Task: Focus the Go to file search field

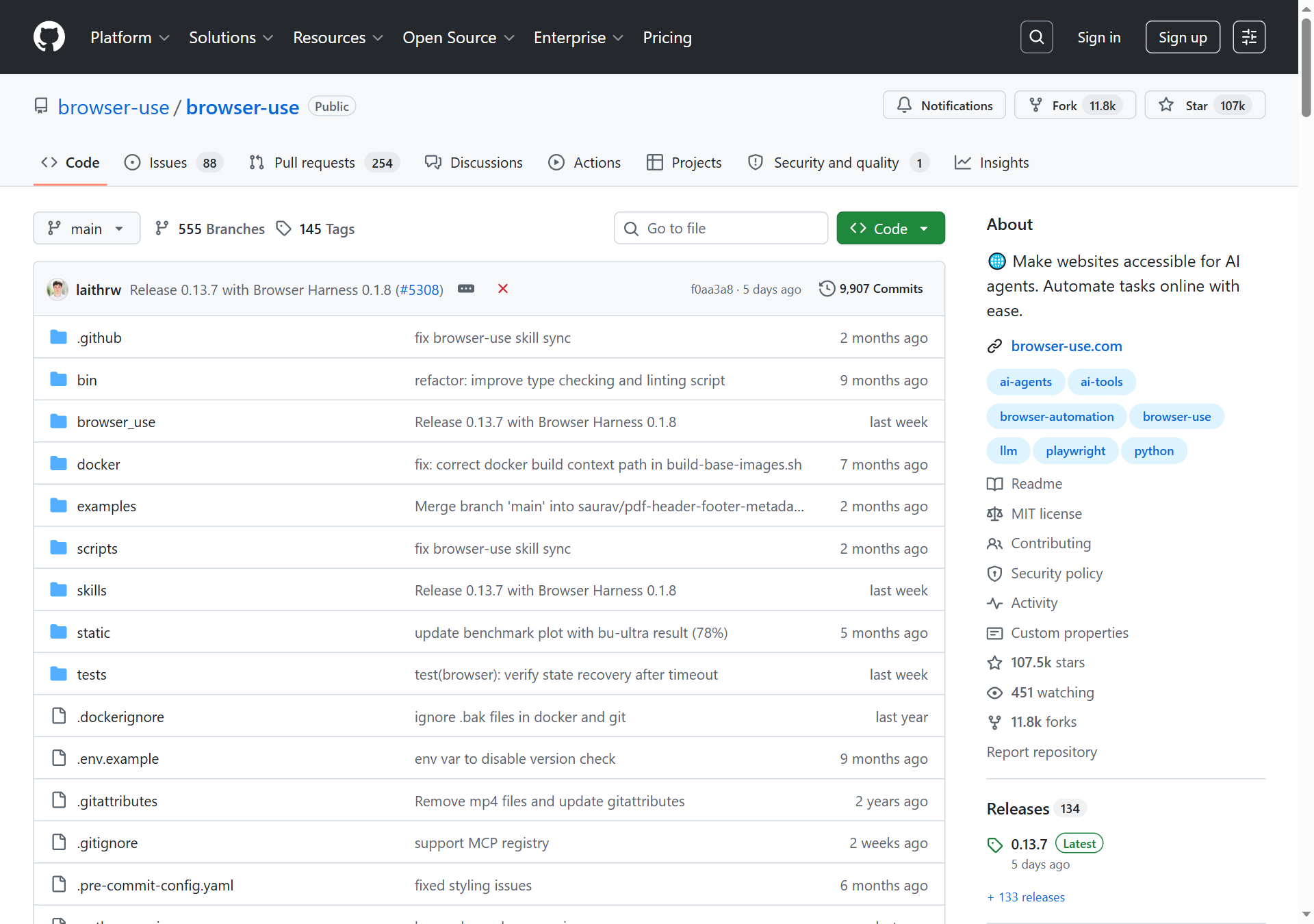Action: click(x=721, y=229)
